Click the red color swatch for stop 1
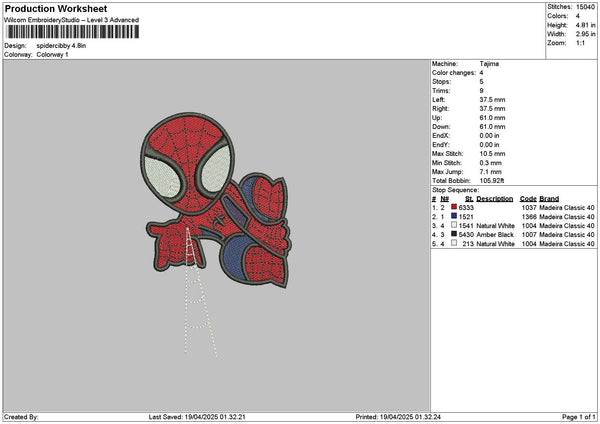Screen dimensions: 600x424 coord(455,207)
